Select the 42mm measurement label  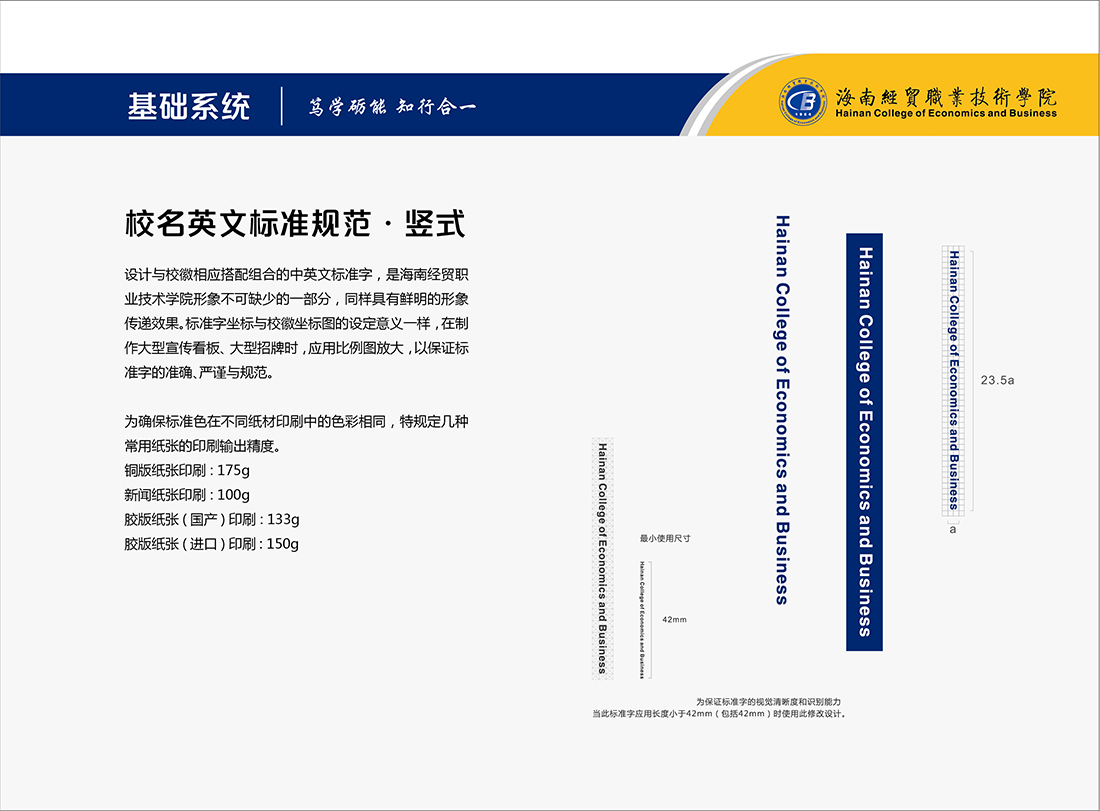[x=675, y=620]
